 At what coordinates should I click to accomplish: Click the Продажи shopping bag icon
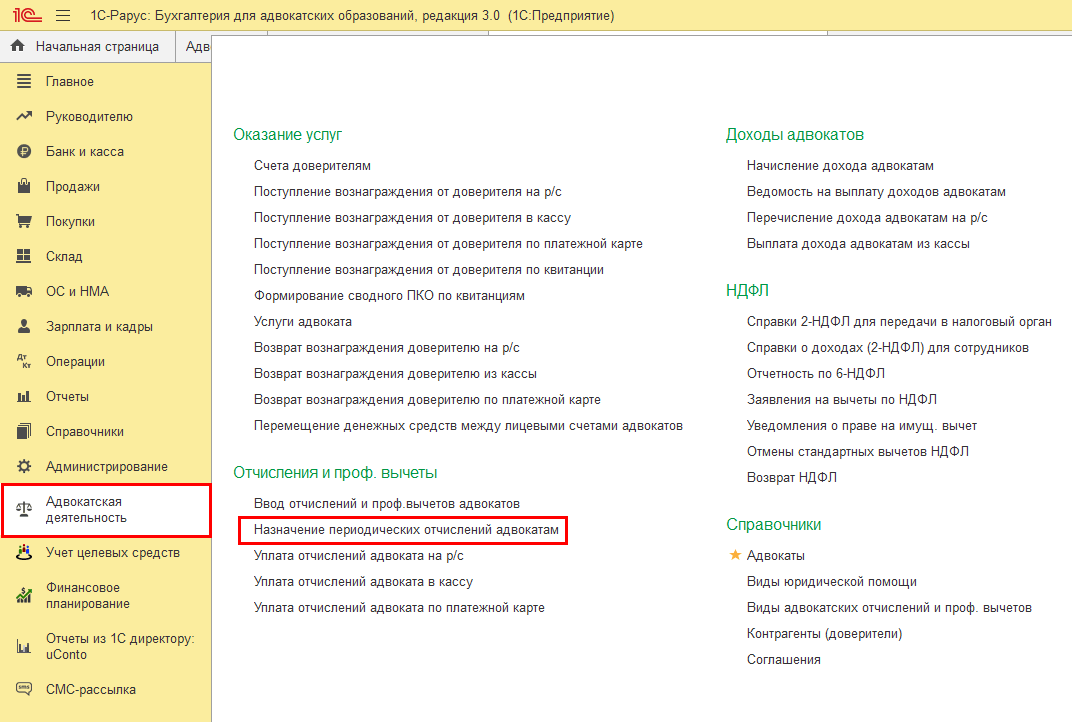pyautogui.click(x=25, y=187)
